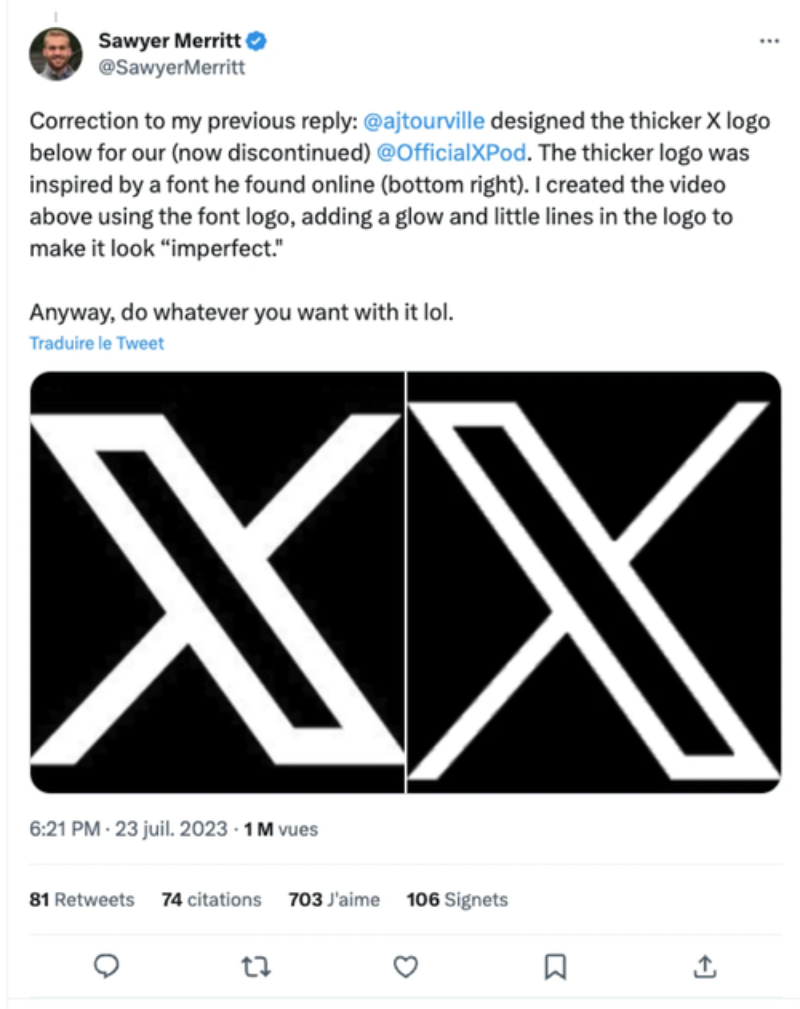Open the right thinner X logo image
Viewport: 800px width, 1009px height.
[594, 582]
